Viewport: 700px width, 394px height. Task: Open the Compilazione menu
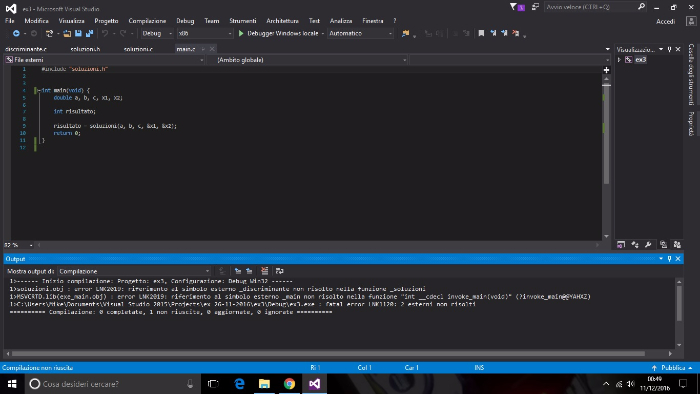[147, 21]
